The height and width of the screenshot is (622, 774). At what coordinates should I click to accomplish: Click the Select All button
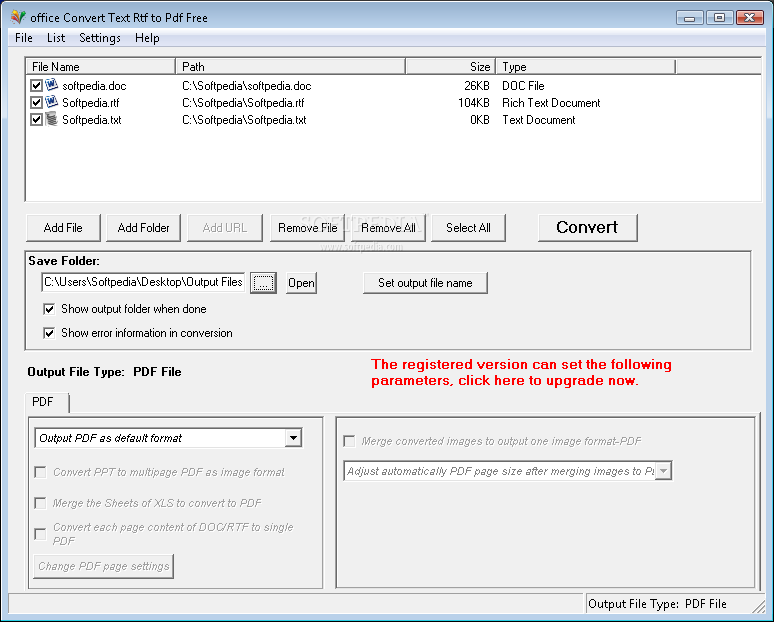pyautogui.click(x=468, y=228)
